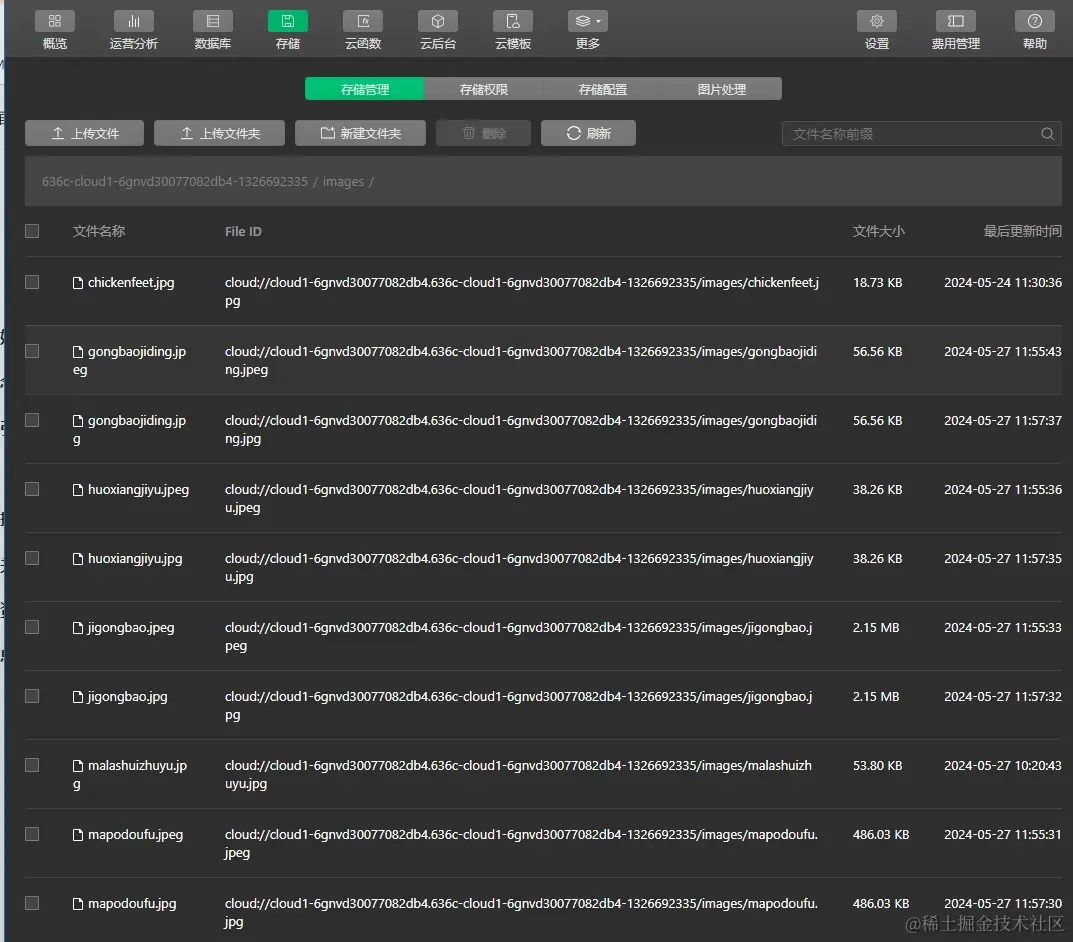Image resolution: width=1073 pixels, height=942 pixels.
Task: Check the huoxiangjiyu.jpg row checkbox
Action: tap(32, 558)
